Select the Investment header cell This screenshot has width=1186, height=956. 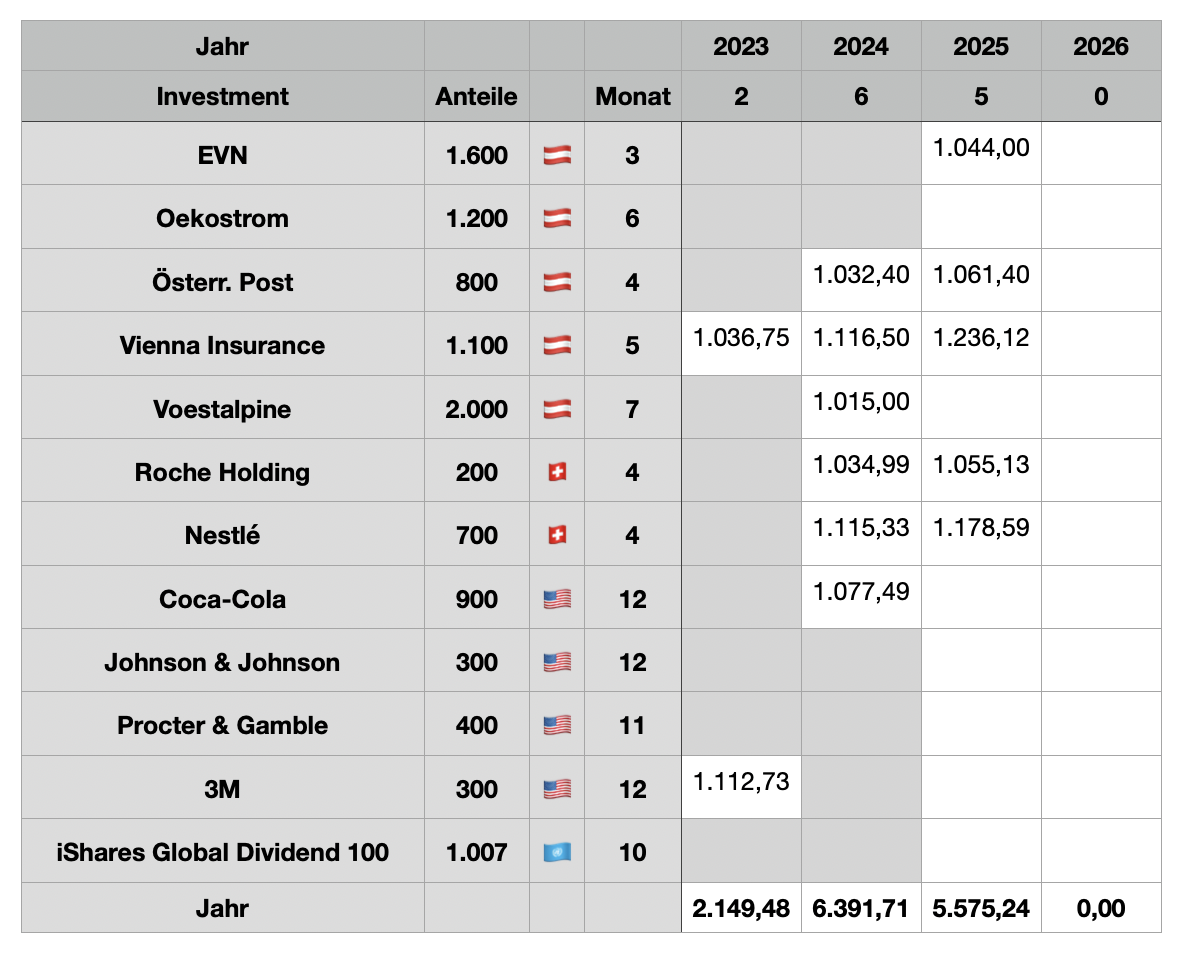pyautogui.click(x=222, y=97)
